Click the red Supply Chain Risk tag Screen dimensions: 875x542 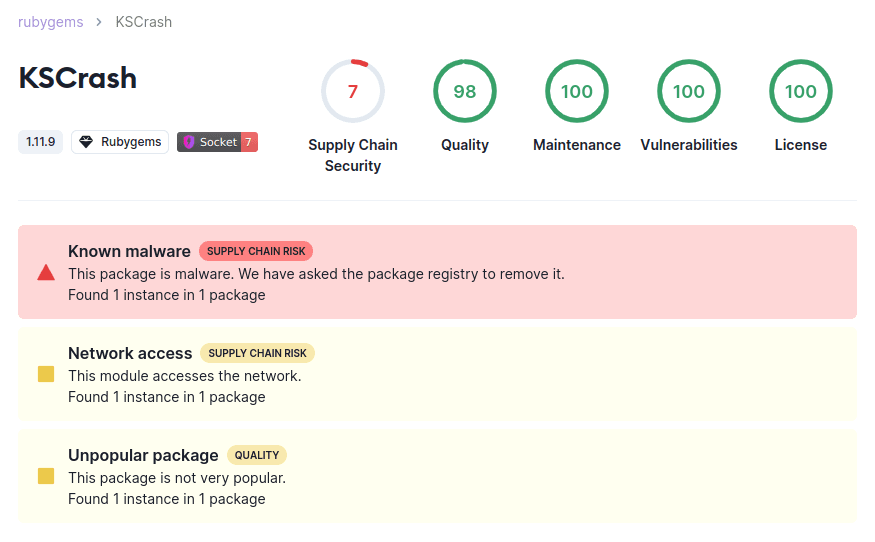click(x=256, y=251)
